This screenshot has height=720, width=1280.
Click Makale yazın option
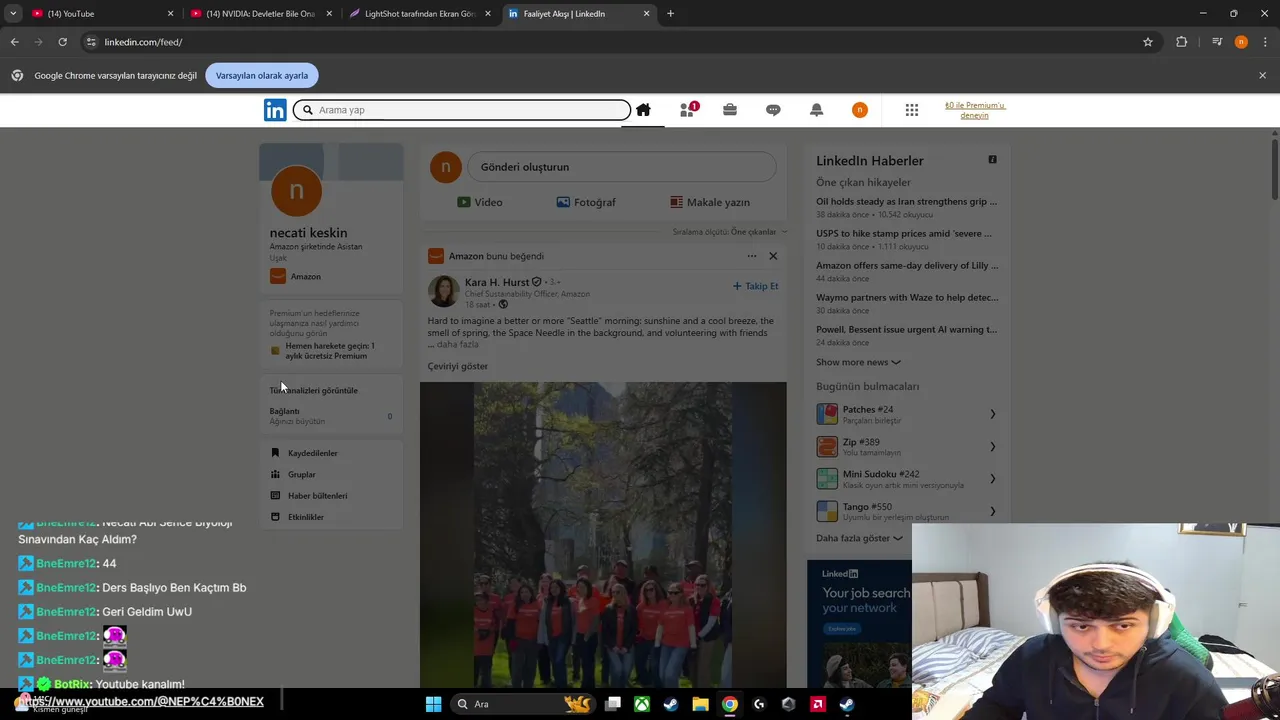(x=710, y=202)
